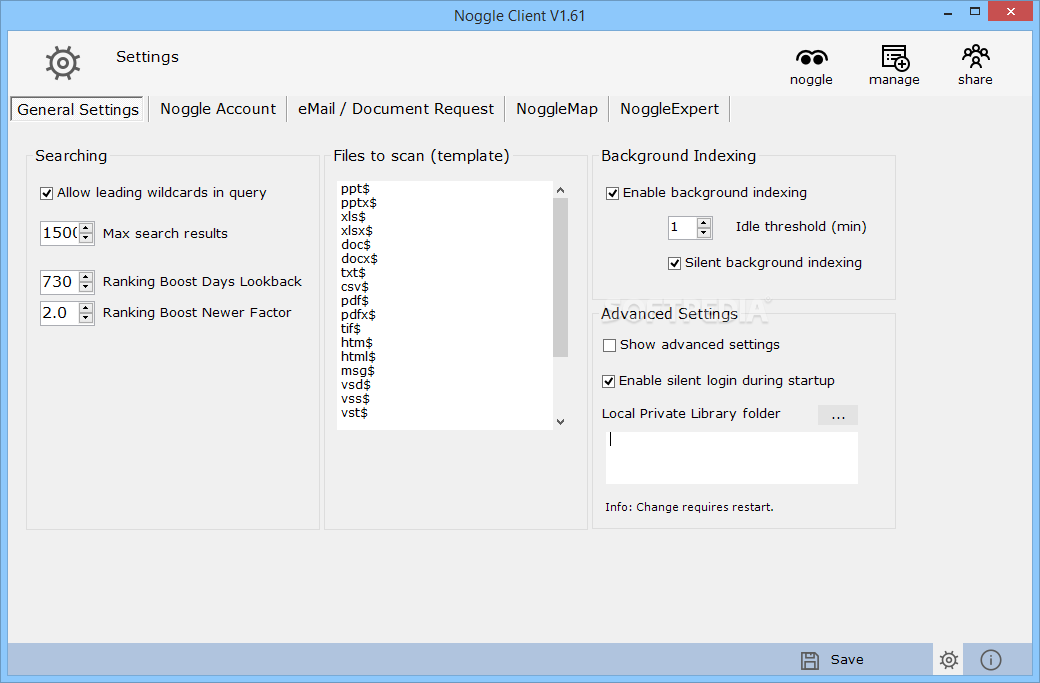
Task: Click file list scrollbar up arrow
Action: pyautogui.click(x=560, y=190)
